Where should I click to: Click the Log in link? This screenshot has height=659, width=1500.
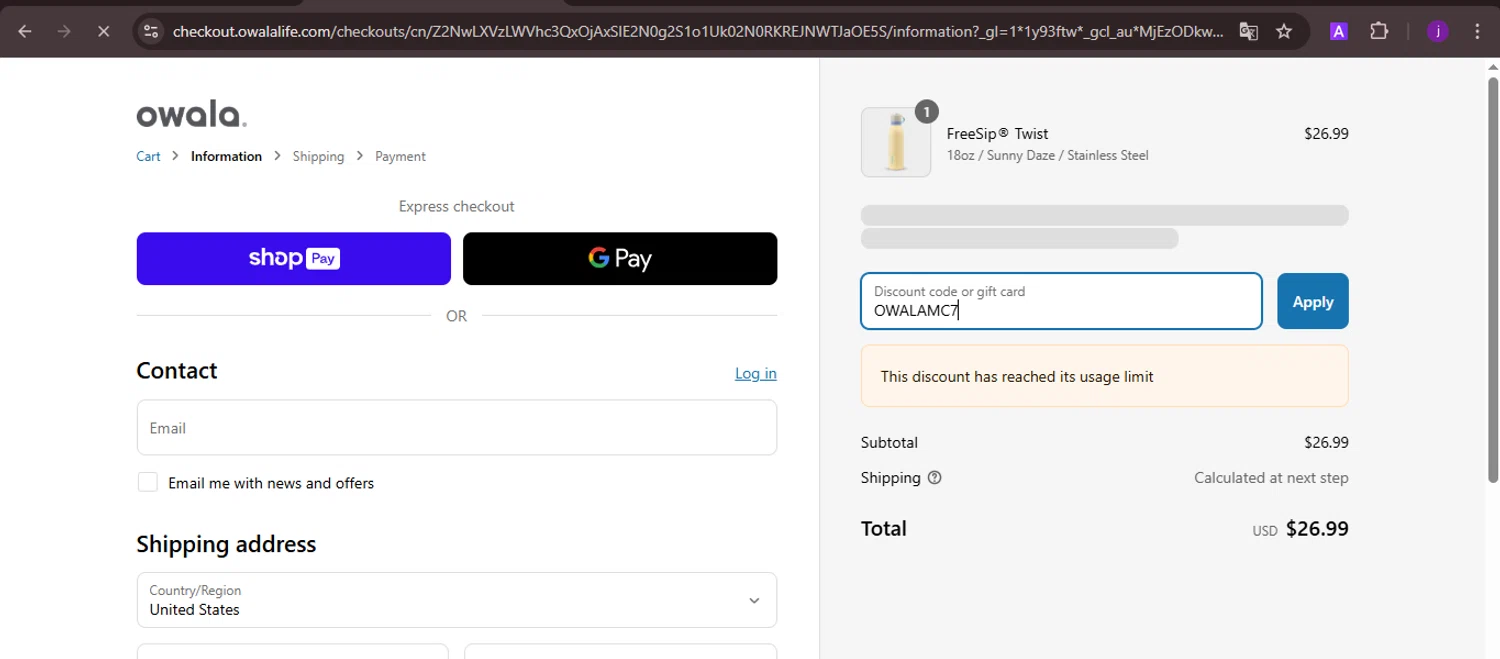coord(755,373)
